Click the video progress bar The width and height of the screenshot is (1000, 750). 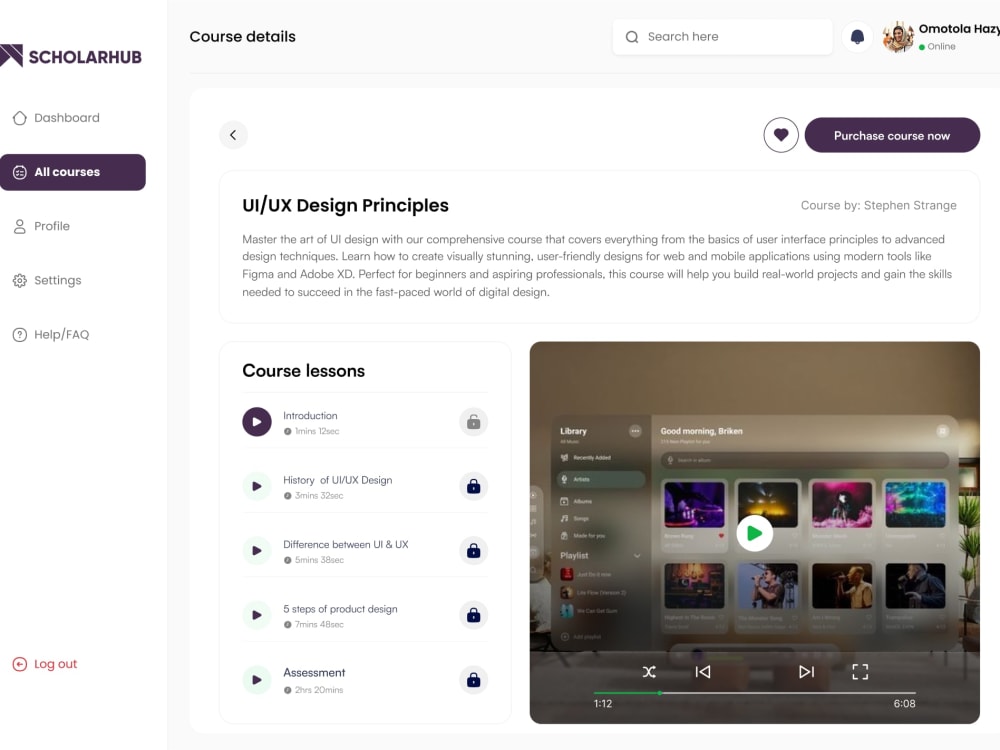pos(754,693)
